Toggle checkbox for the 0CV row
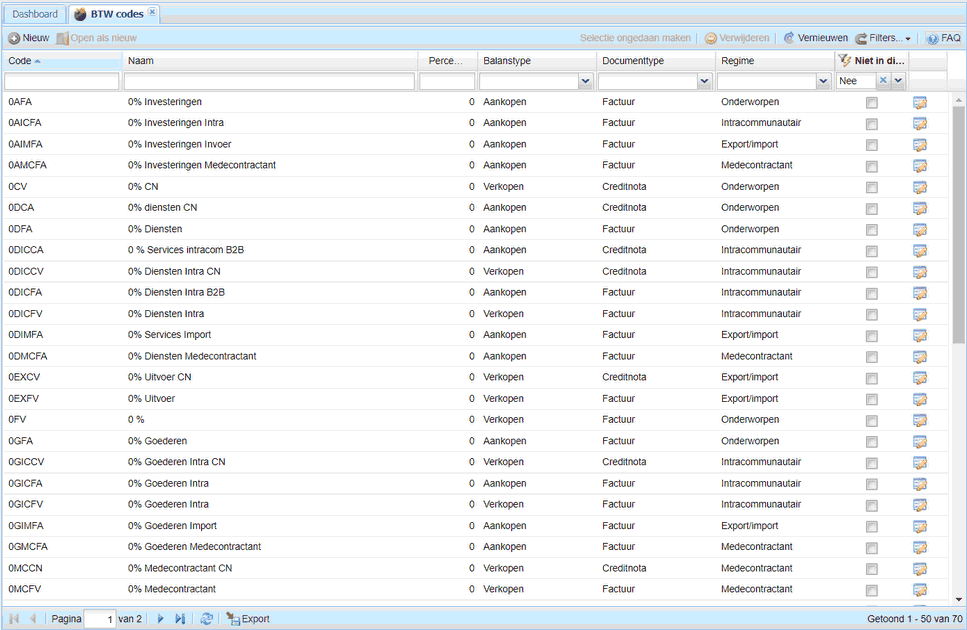Viewport: 967px width, 630px height. 871,187
